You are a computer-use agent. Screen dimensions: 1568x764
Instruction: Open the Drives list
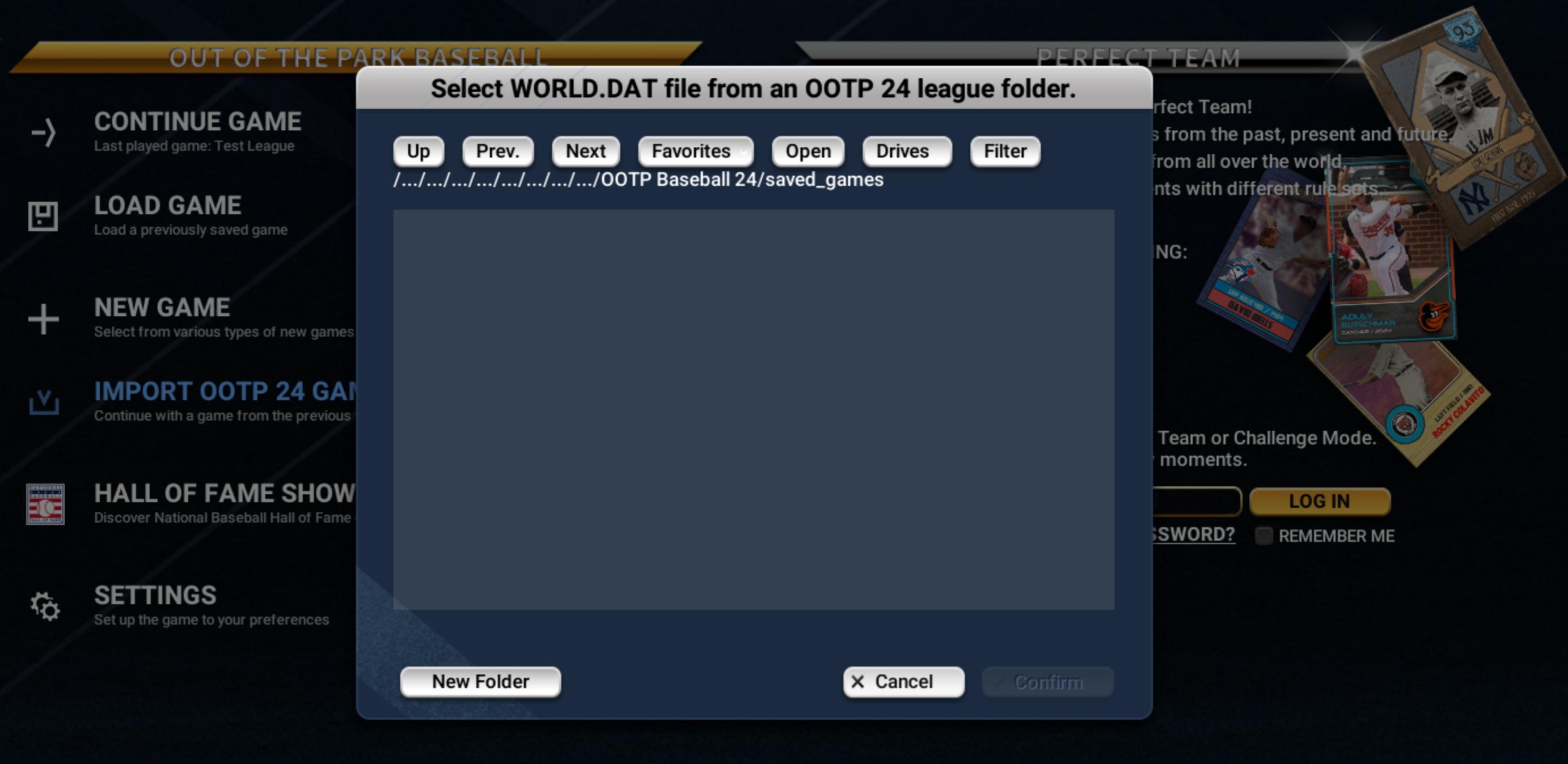(x=906, y=151)
